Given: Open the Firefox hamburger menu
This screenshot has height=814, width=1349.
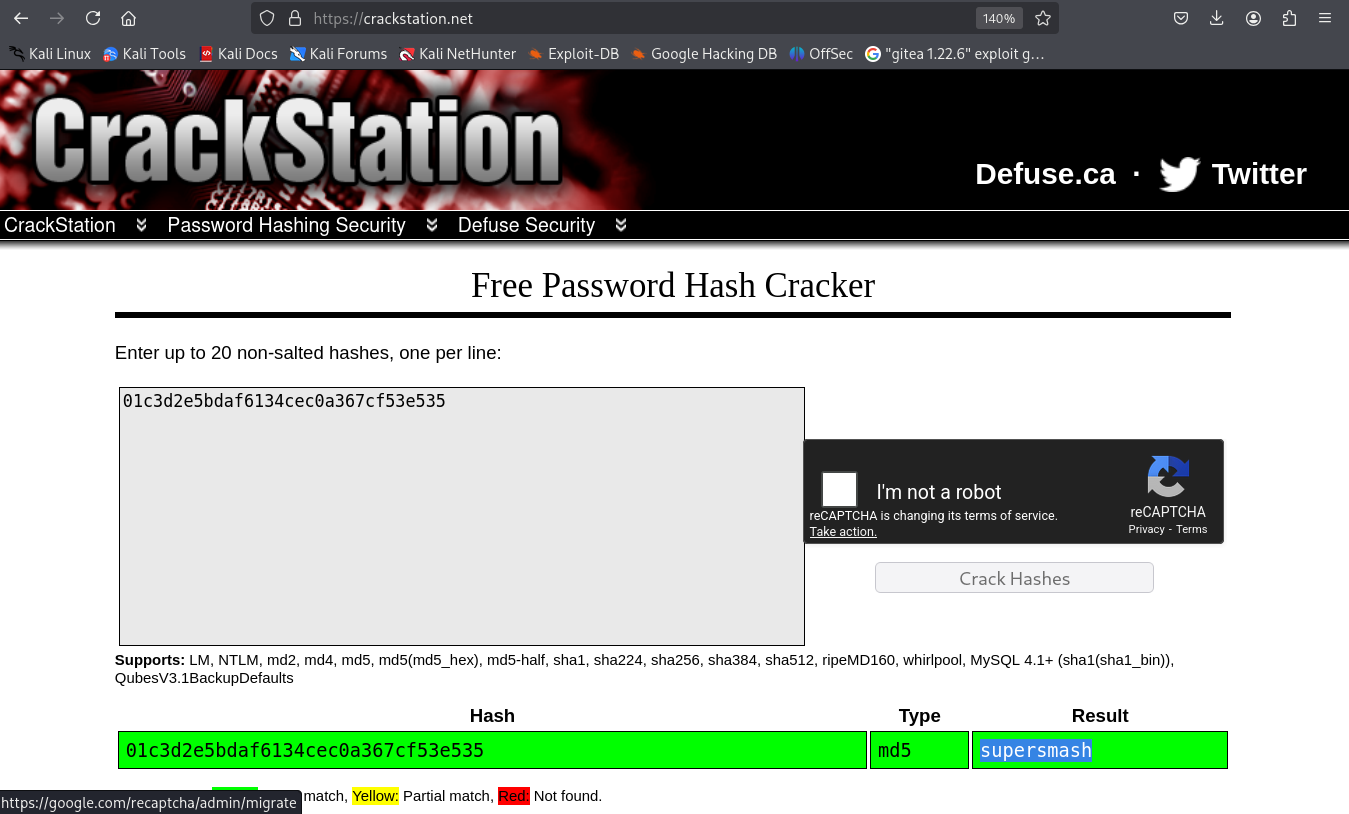Looking at the screenshot, I should pos(1325,18).
